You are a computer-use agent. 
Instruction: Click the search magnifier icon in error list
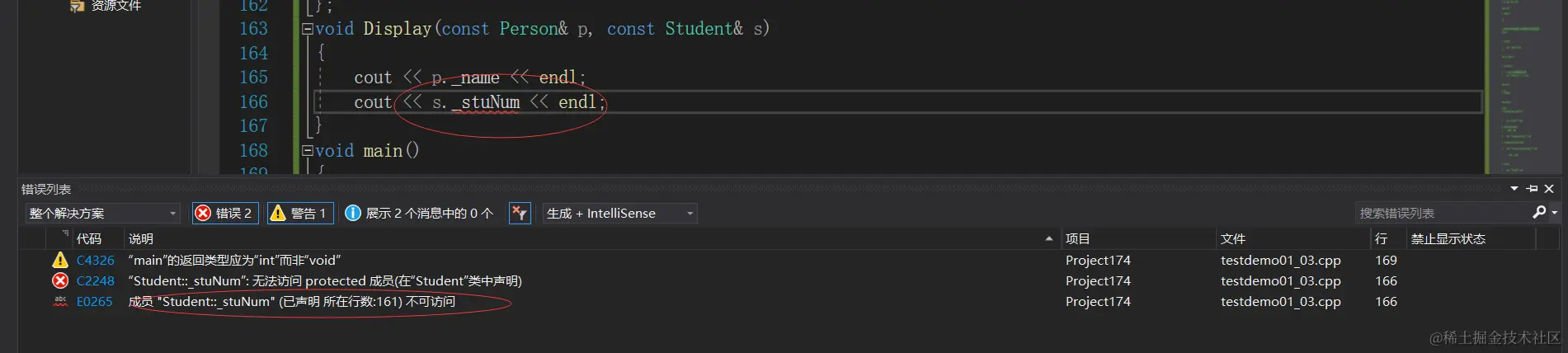pyautogui.click(x=1538, y=212)
